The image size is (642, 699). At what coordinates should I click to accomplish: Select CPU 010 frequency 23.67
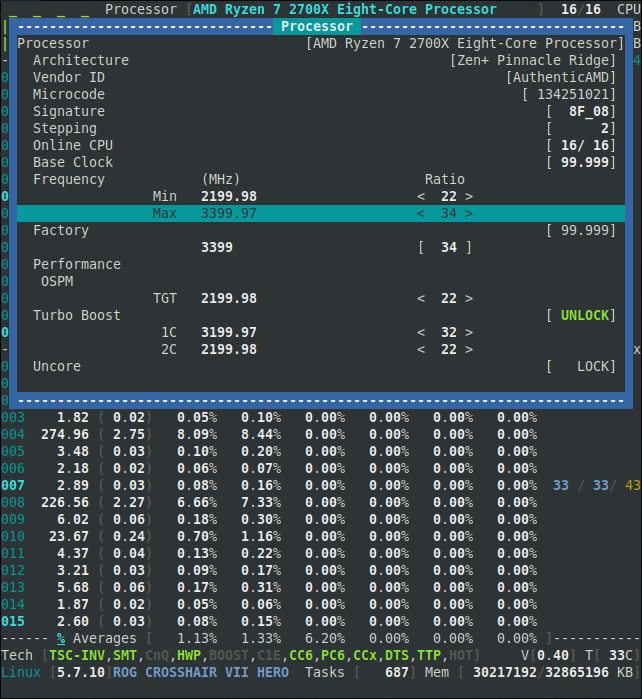tap(69, 537)
